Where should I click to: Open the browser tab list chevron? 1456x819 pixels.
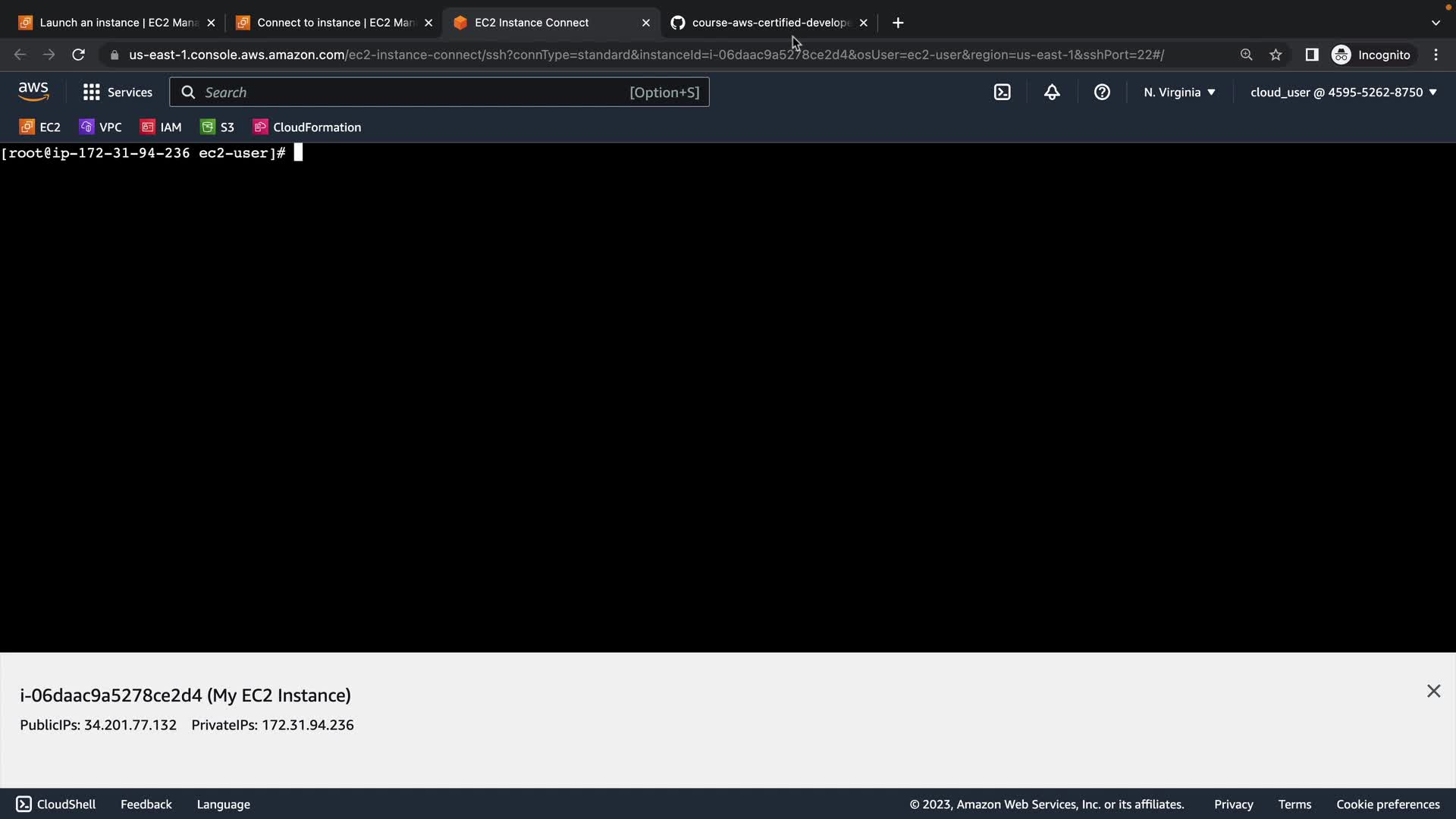point(1435,23)
